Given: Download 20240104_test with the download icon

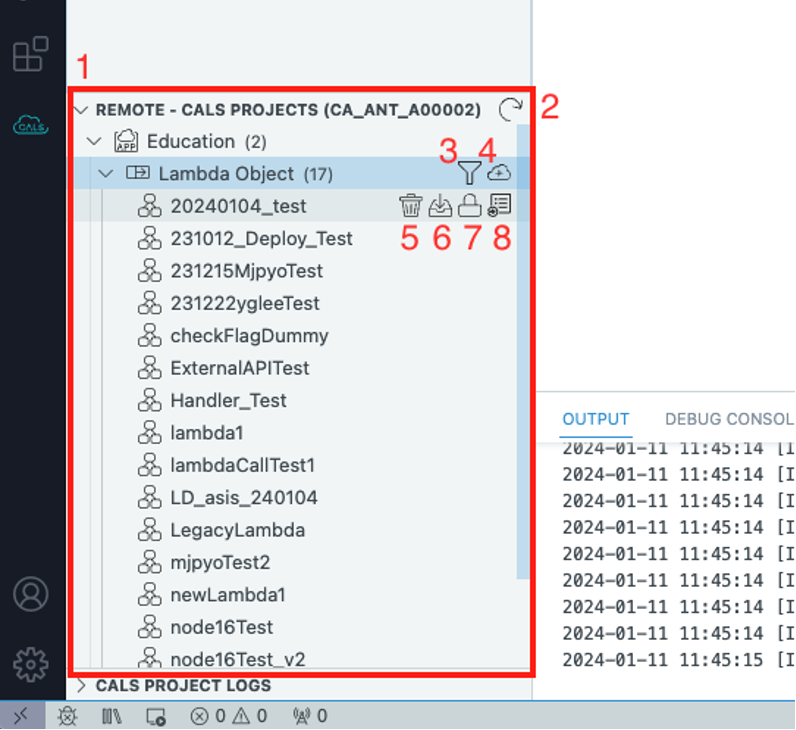Looking at the screenshot, I should pos(440,206).
